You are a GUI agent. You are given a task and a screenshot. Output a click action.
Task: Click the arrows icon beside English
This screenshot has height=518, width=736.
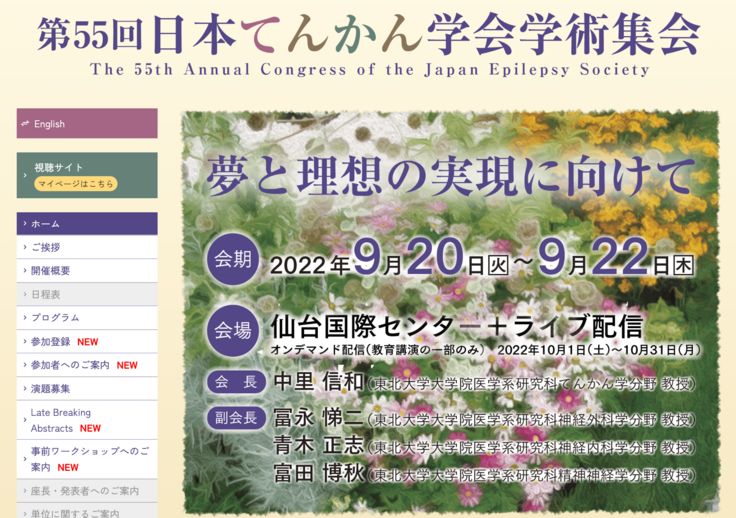point(25,124)
